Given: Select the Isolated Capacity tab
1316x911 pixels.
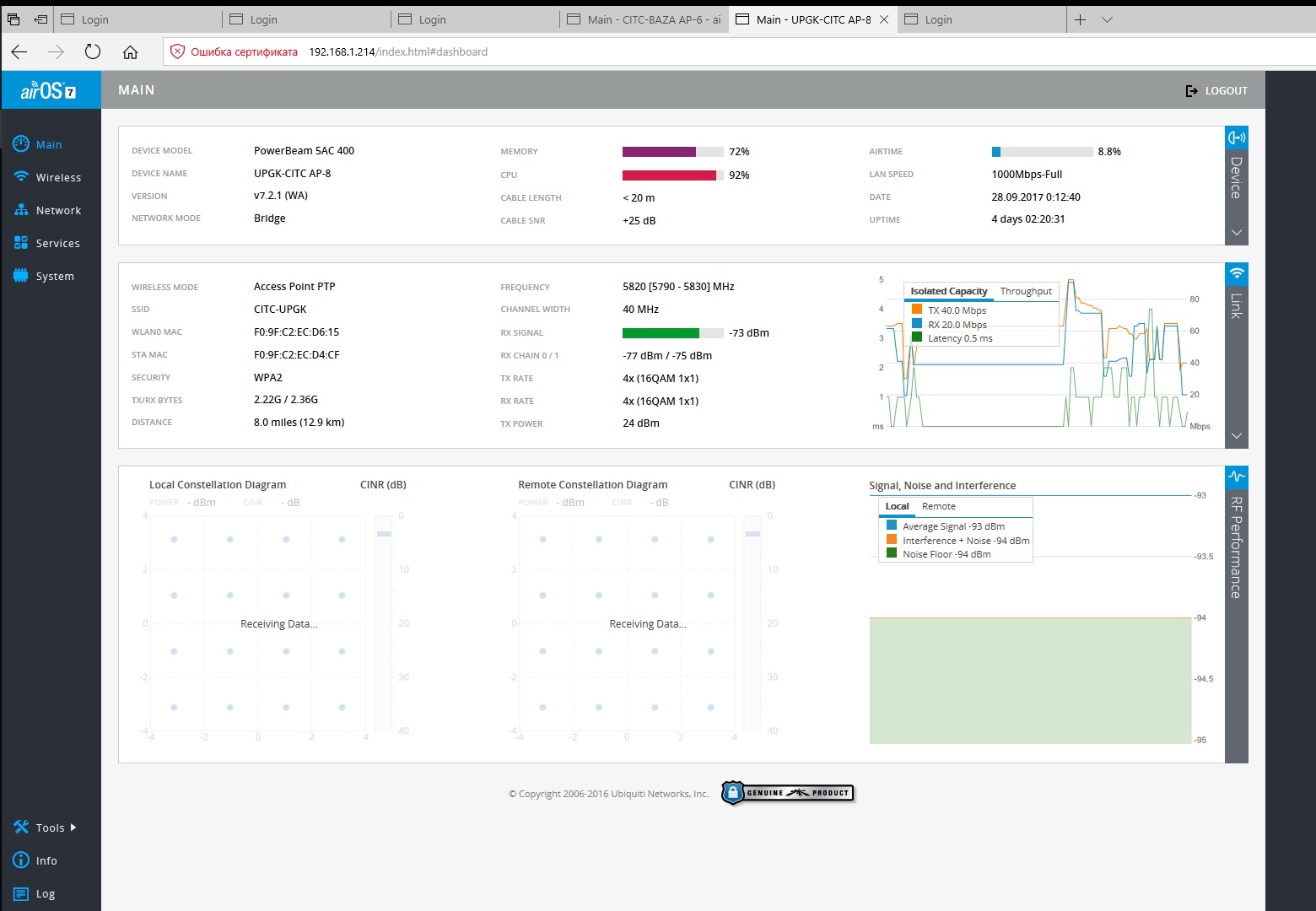Looking at the screenshot, I should click(948, 291).
